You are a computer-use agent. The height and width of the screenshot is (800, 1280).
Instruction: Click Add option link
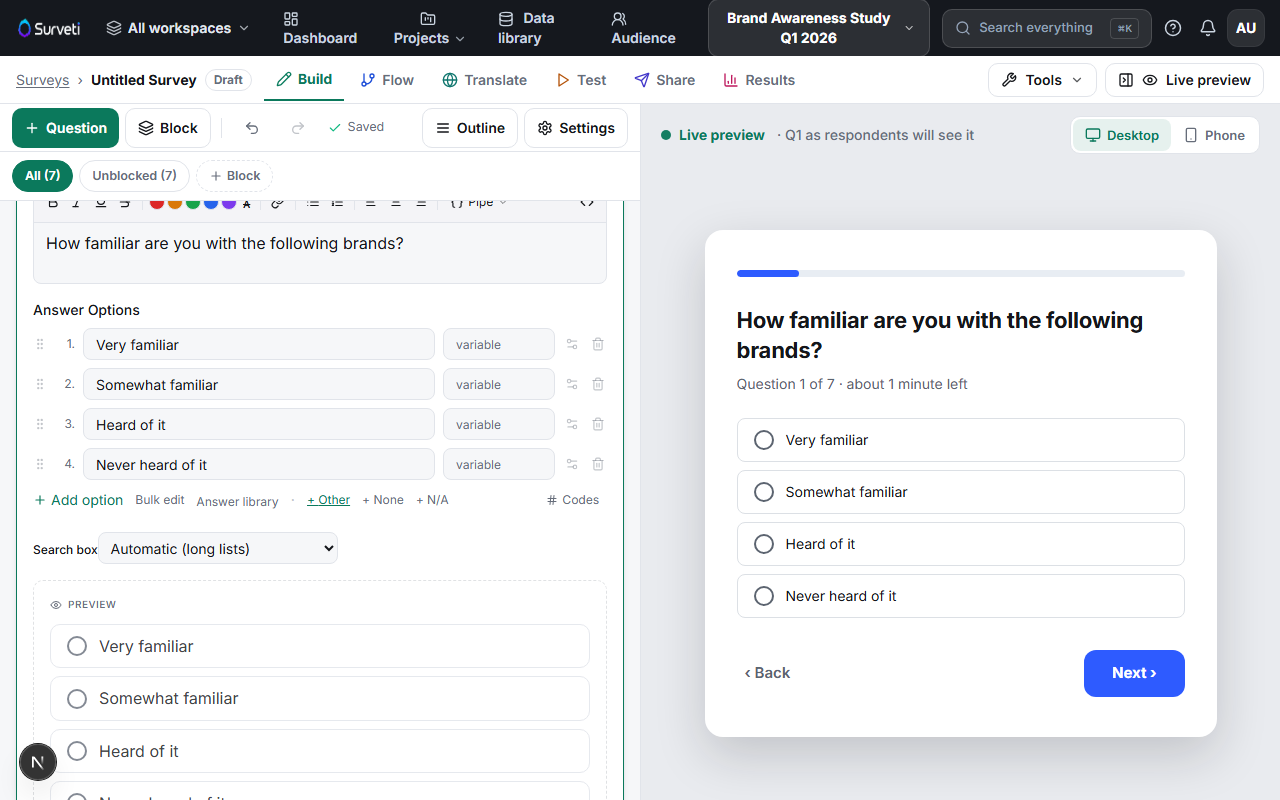(79, 500)
